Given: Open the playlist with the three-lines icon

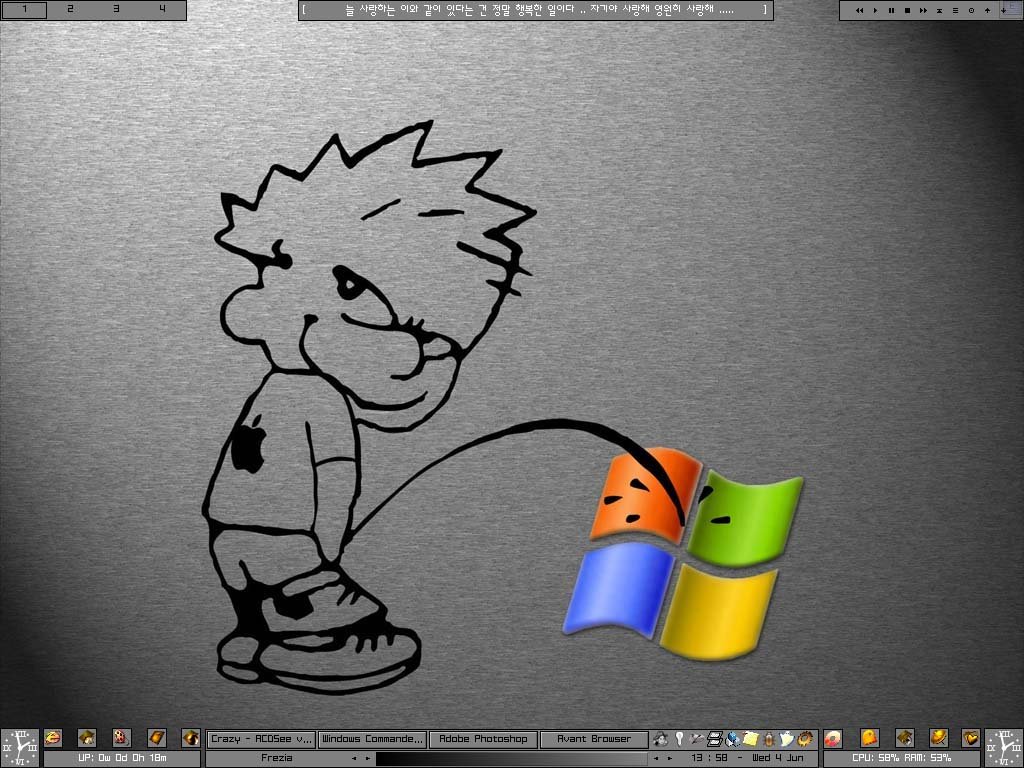Looking at the screenshot, I should click(955, 10).
